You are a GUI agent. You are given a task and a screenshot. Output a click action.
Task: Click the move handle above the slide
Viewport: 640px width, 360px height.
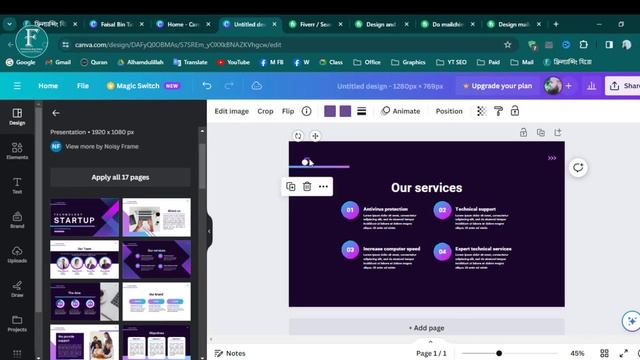pyautogui.click(x=315, y=136)
